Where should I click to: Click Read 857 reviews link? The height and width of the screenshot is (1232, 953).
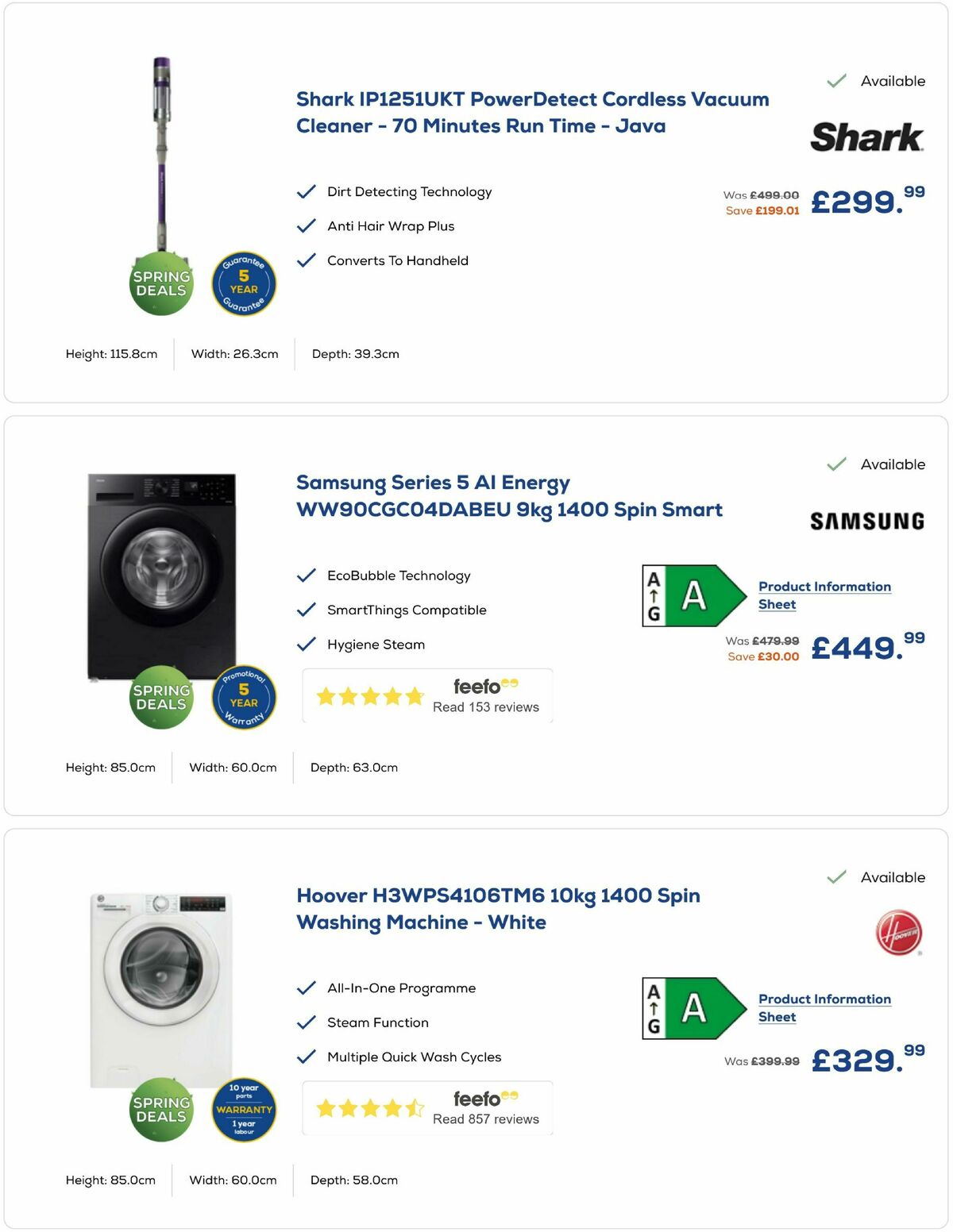484,1119
